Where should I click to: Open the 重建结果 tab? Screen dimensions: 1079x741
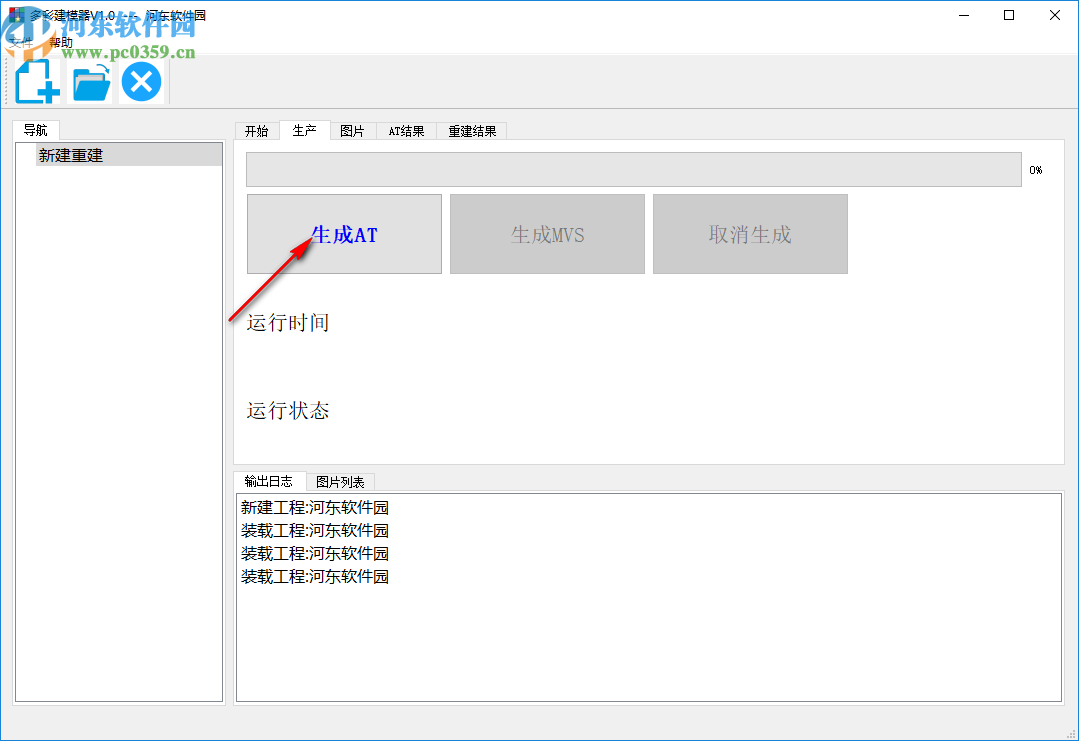[472, 131]
